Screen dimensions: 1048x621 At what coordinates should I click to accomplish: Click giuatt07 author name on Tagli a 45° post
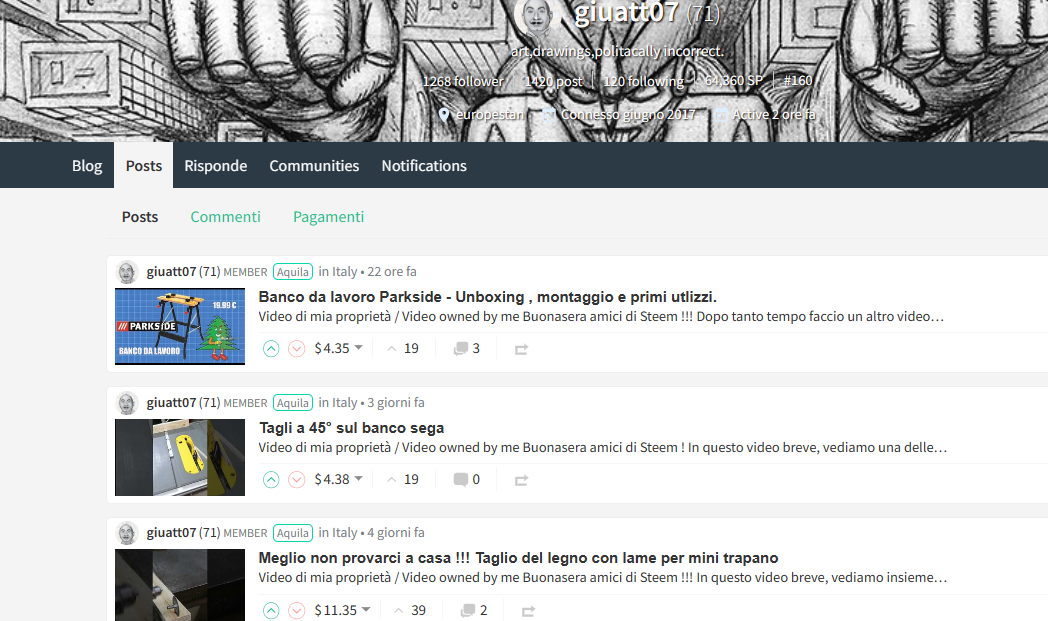(171, 403)
